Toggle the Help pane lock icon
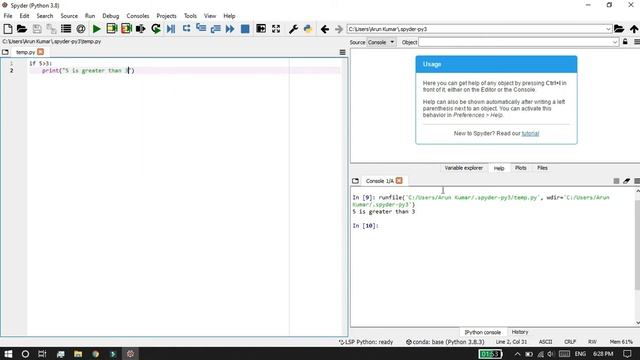Screen dimensions: 640x360 point(625,42)
